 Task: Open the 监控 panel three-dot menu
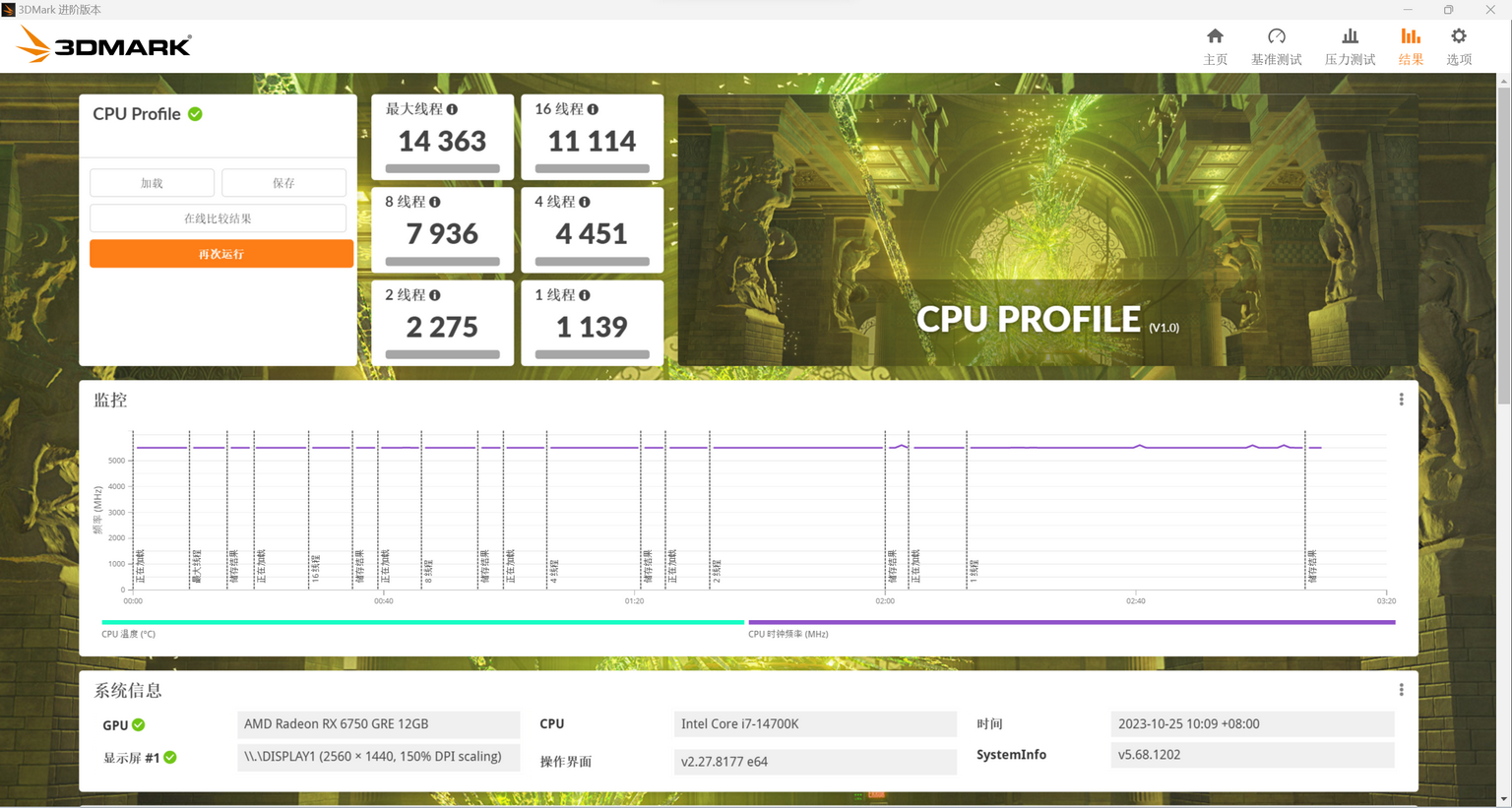[1401, 400]
